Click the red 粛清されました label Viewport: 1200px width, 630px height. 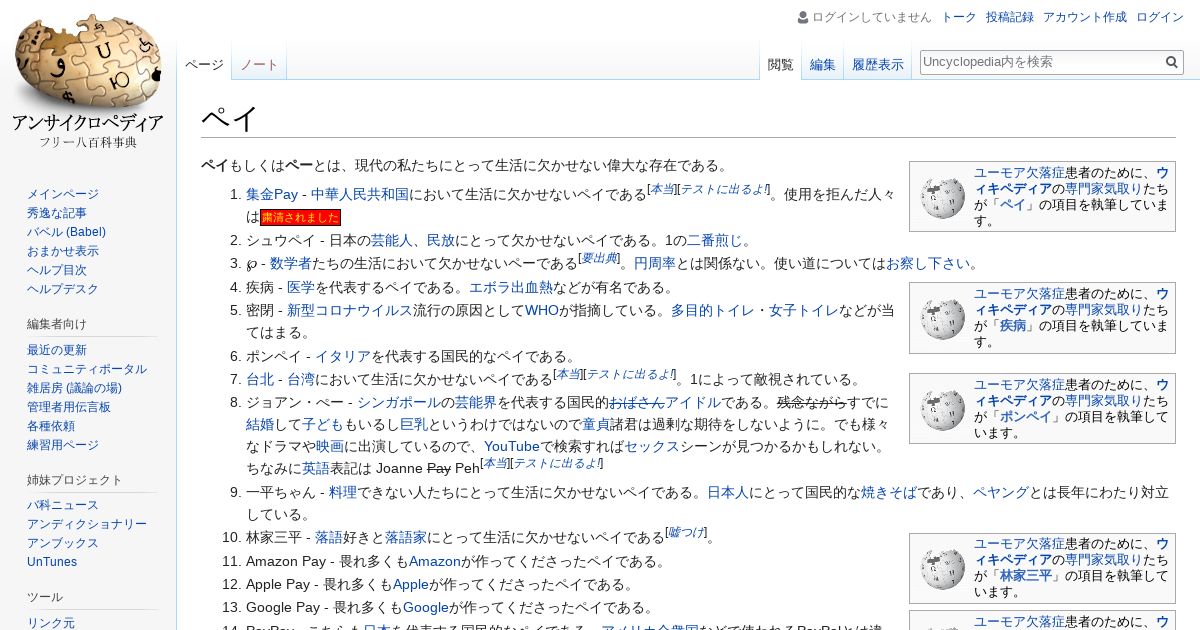(300, 217)
